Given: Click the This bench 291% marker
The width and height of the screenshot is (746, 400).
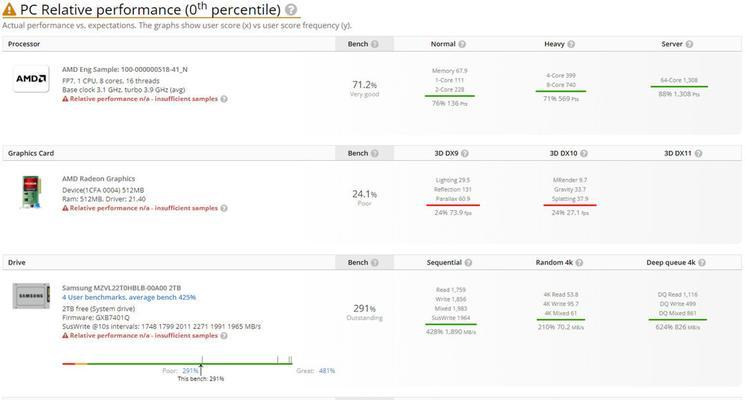Looking at the screenshot, I should tap(201, 379).
